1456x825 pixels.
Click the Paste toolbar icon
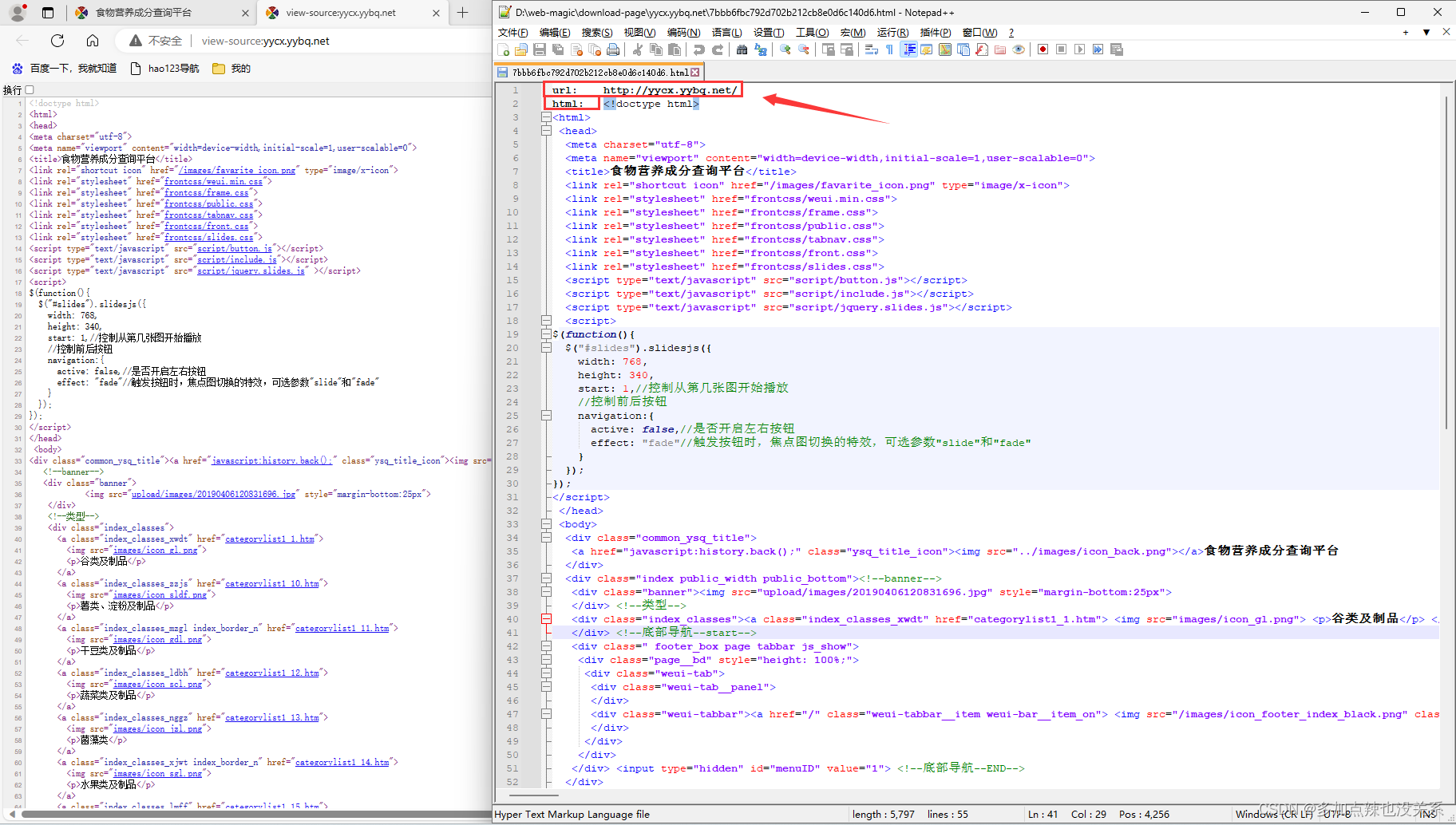(x=675, y=49)
